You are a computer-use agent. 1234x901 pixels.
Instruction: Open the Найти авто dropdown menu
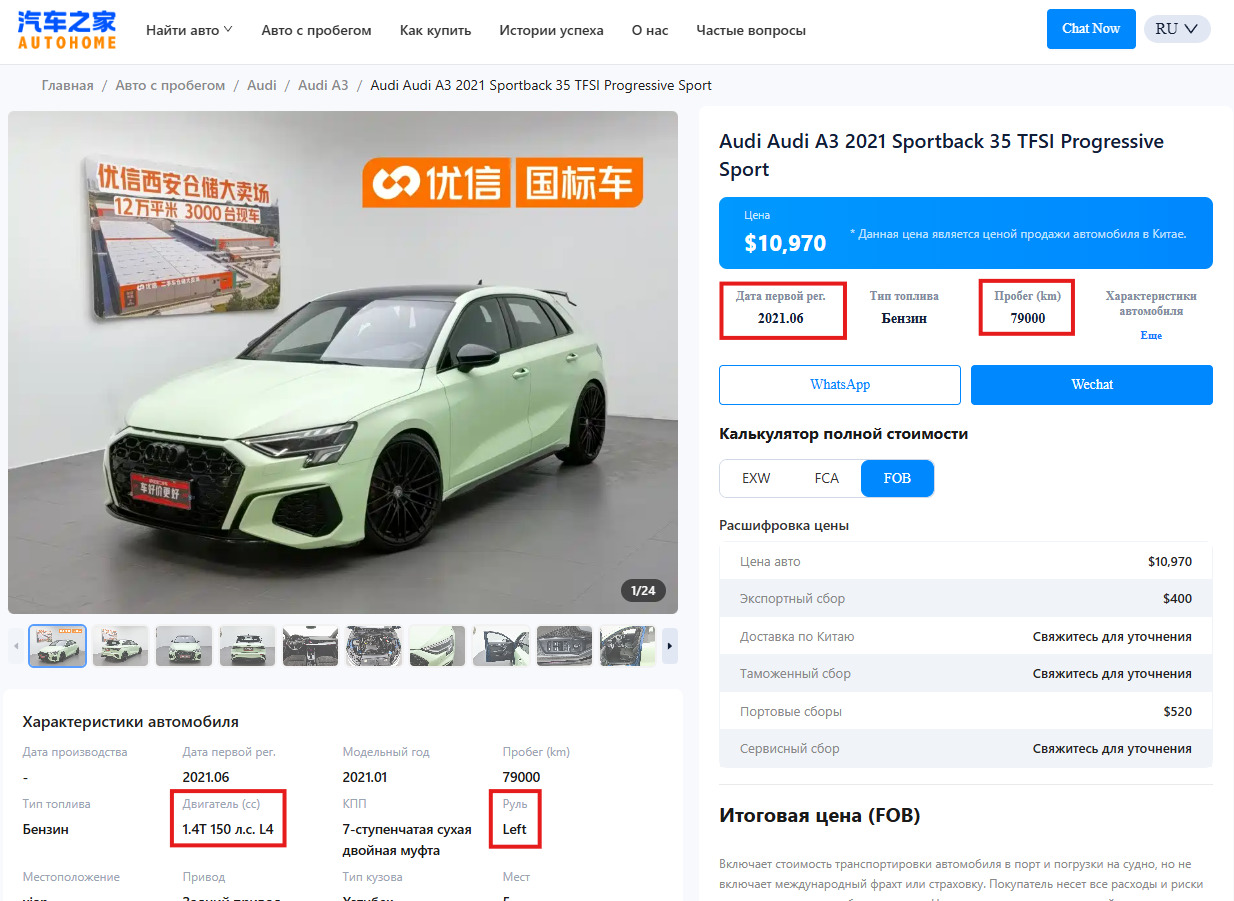coord(189,30)
